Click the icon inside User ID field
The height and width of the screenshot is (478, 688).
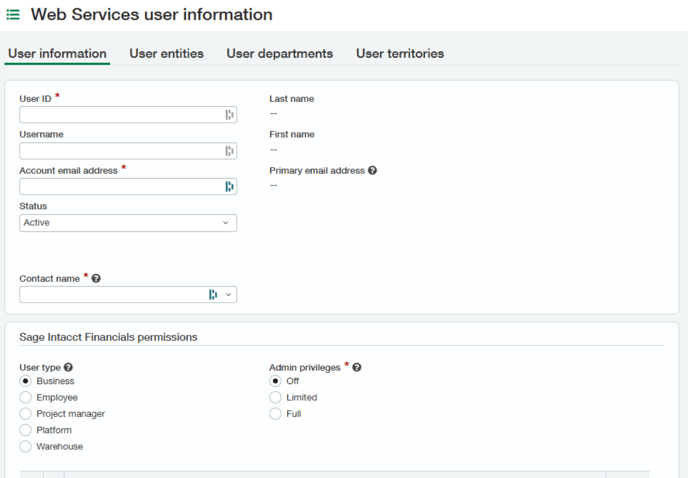(x=229, y=115)
